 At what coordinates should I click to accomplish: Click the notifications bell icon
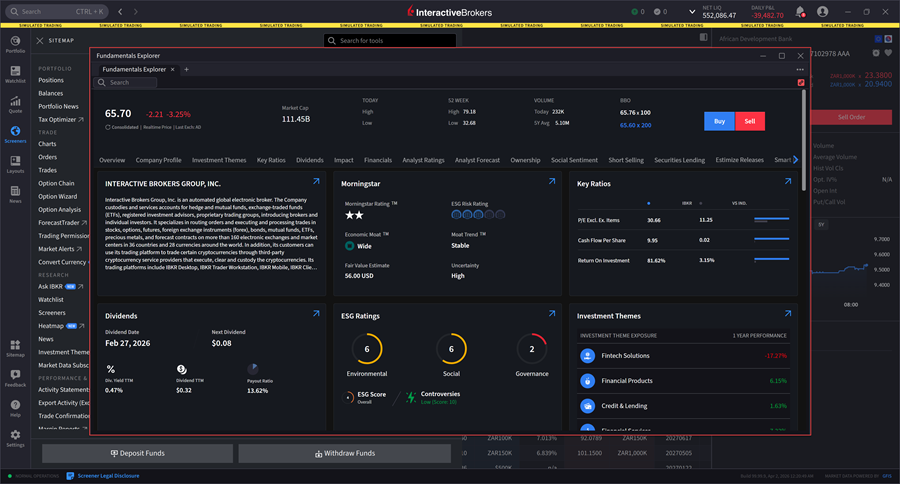click(x=800, y=12)
